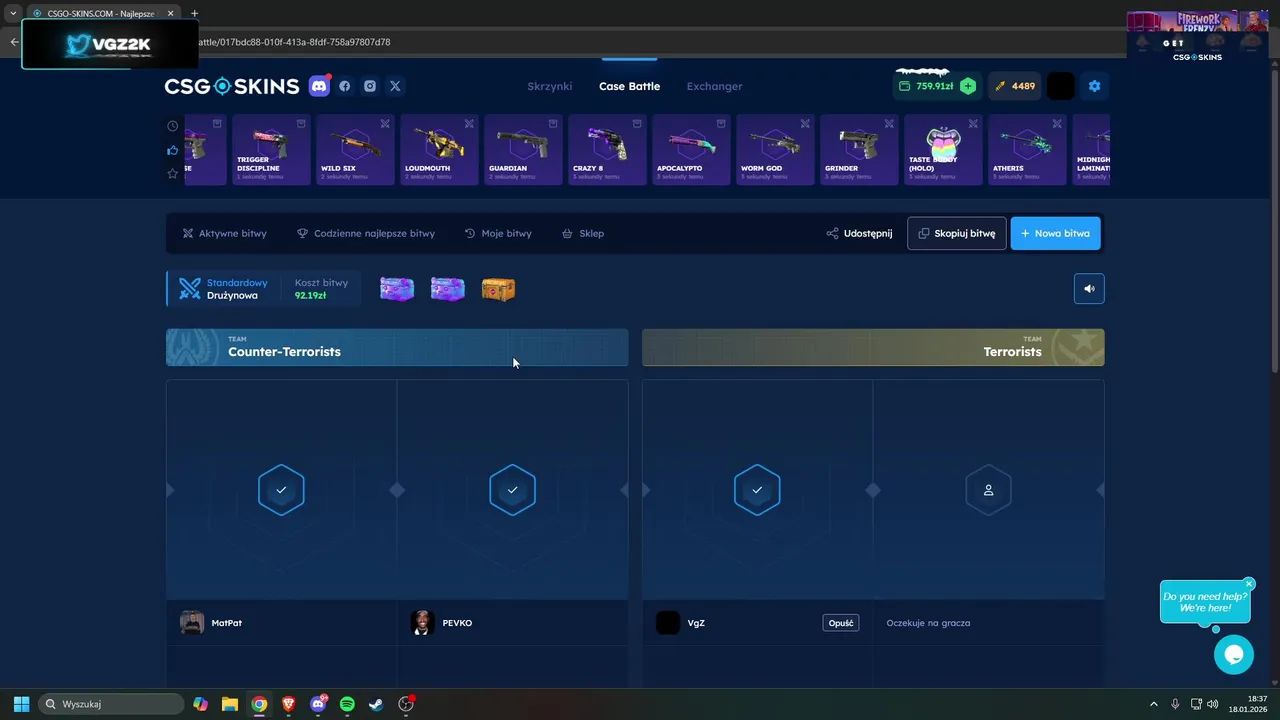Screen dimensions: 1280x720
Task: Select the Grinder drop card
Action: point(859,150)
